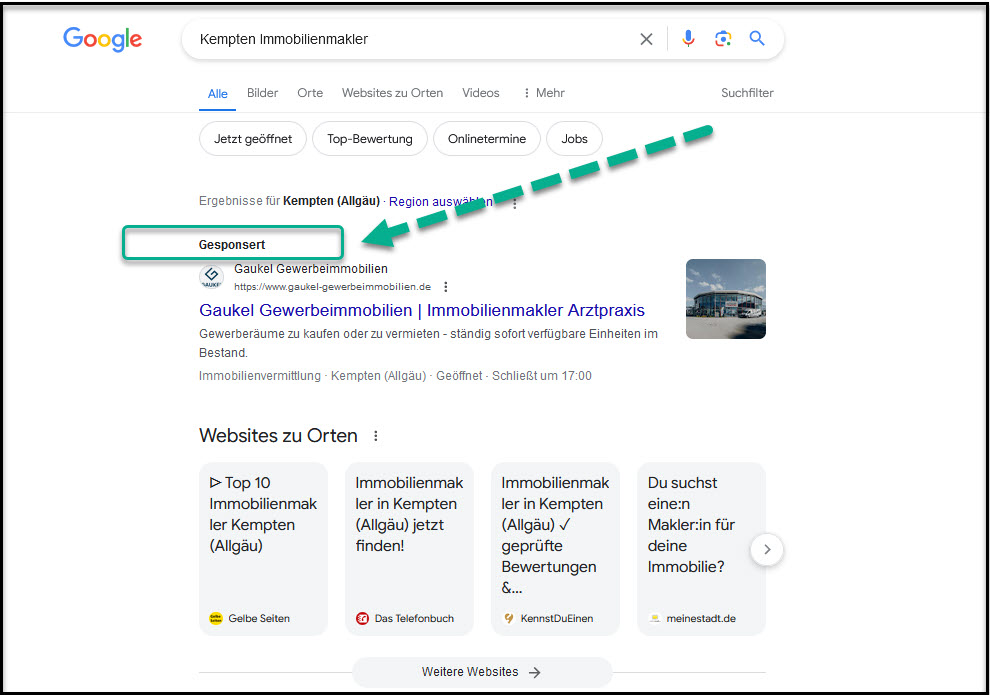Click 'Schließt um 17:00' text

[542, 376]
